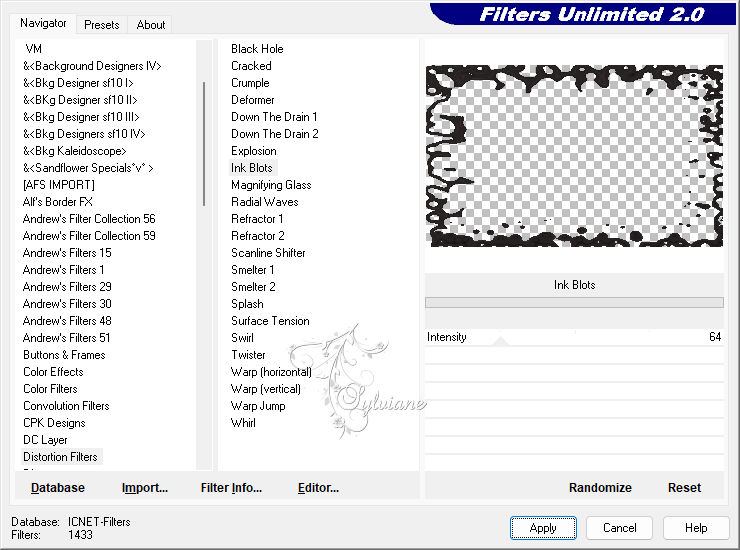Viewport: 740px width, 550px height.
Task: Select &<Bkg Designer sf10 I> category
Action: pos(78,83)
